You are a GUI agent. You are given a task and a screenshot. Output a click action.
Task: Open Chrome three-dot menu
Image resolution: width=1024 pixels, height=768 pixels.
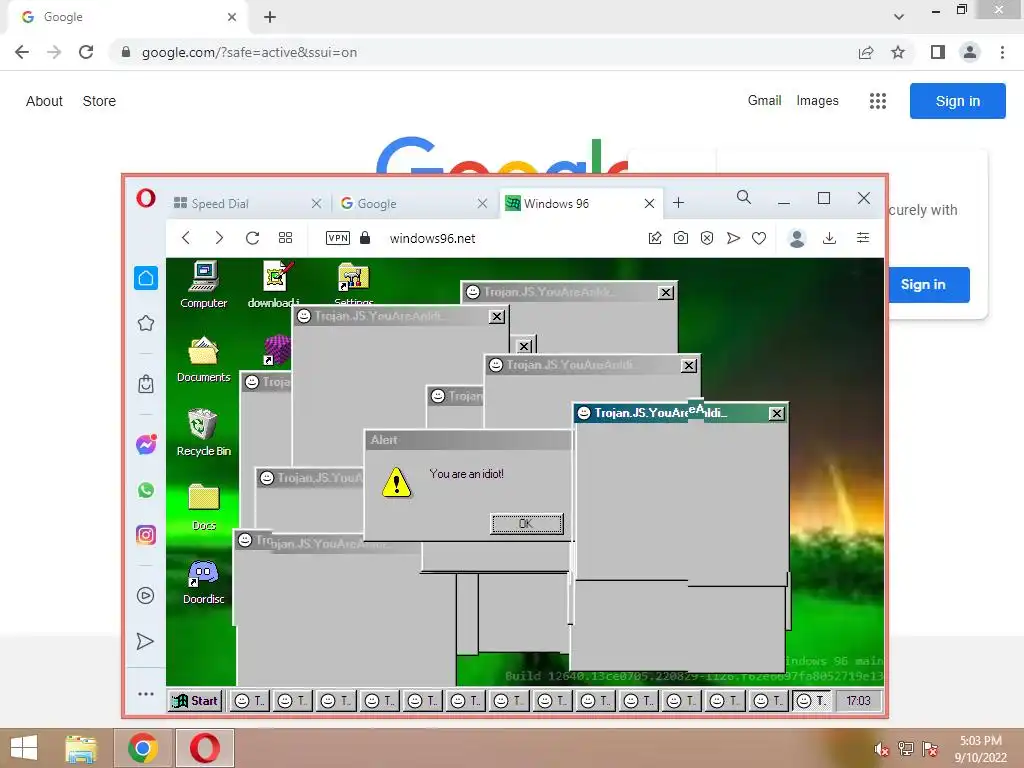(x=1002, y=52)
